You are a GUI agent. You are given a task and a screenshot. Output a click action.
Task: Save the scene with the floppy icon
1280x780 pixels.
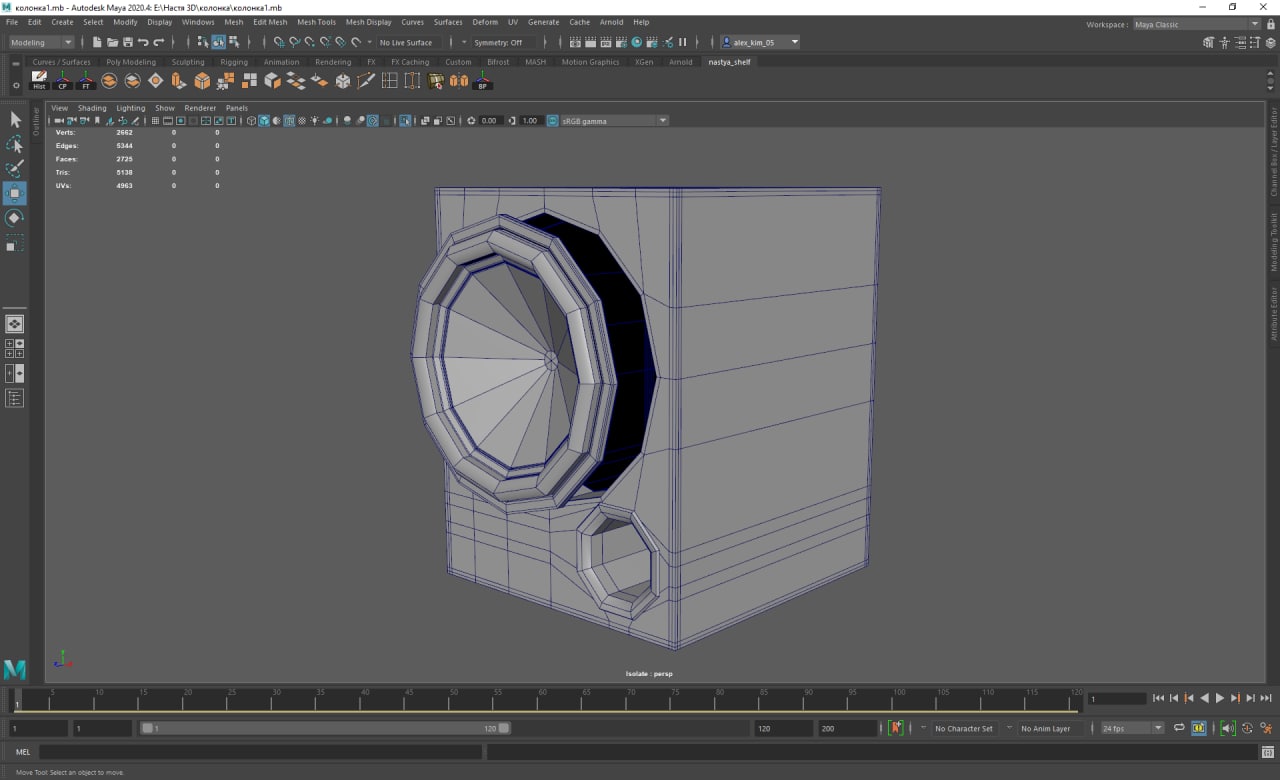point(127,42)
